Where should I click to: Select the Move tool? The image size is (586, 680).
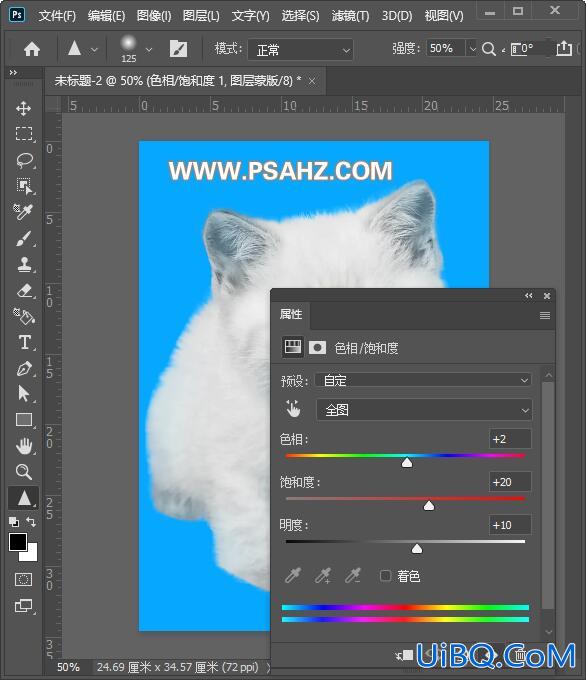tap(23, 108)
